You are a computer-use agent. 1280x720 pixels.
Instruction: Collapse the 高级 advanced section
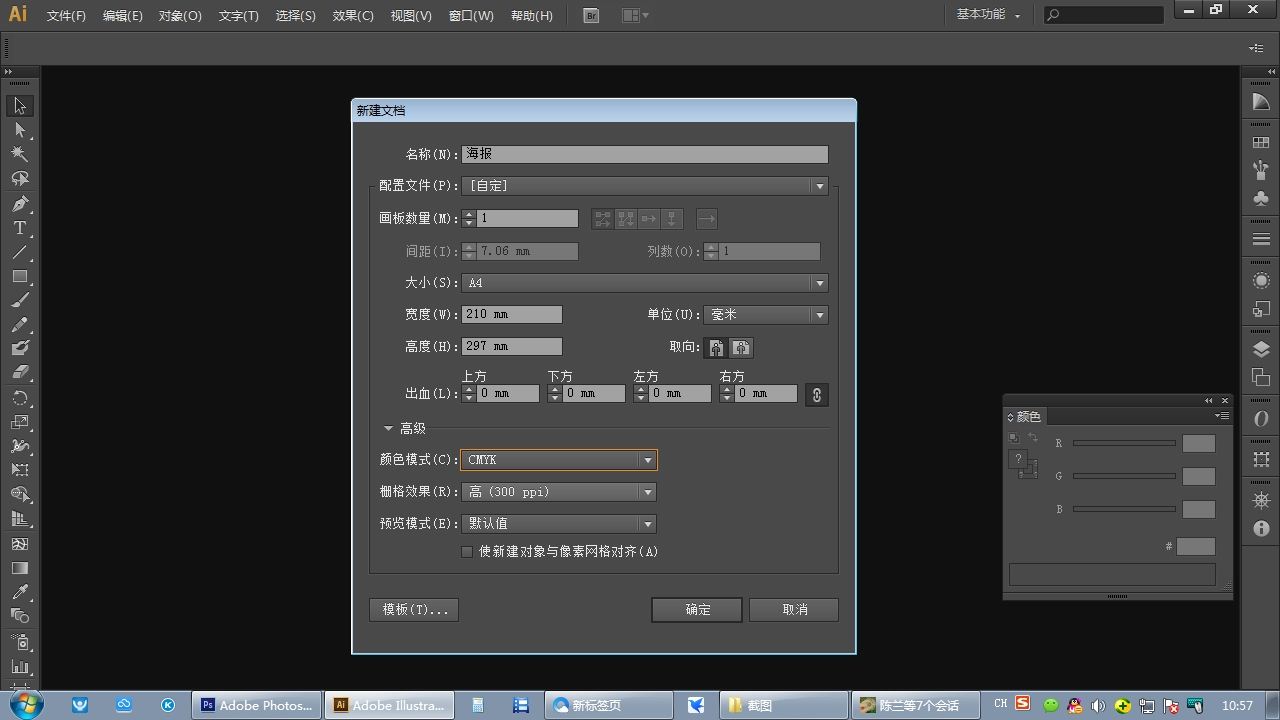pos(388,428)
